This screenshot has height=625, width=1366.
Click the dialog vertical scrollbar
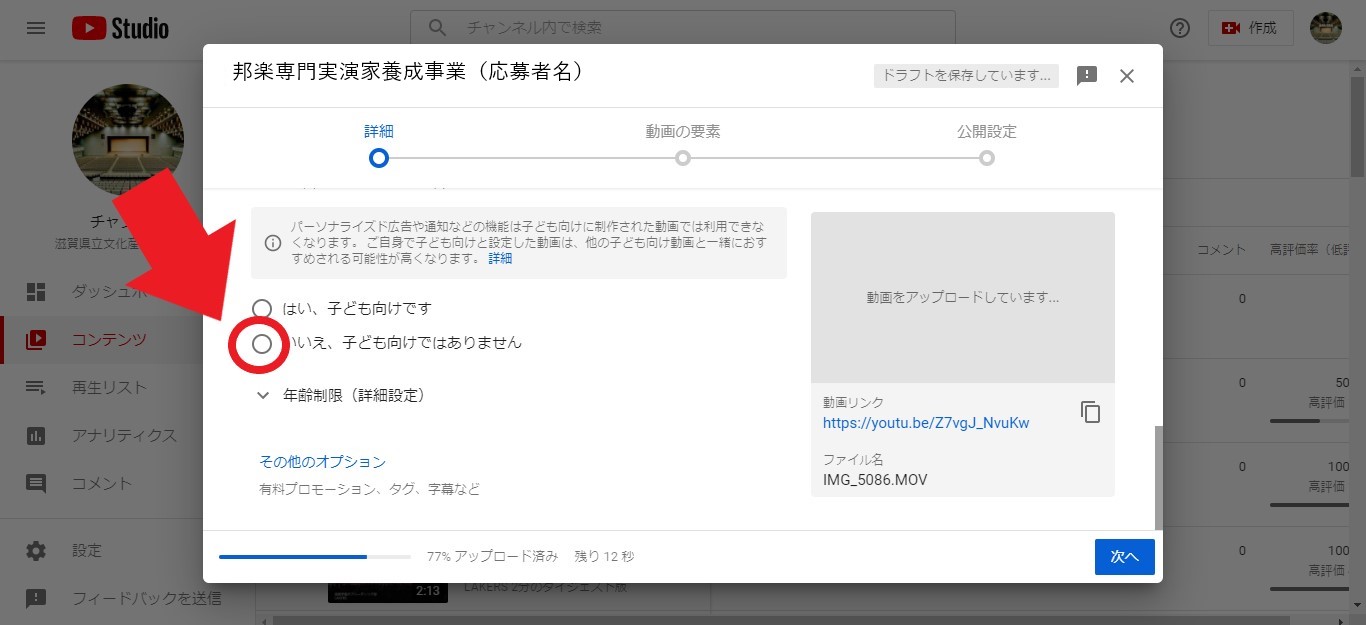coord(1158,478)
